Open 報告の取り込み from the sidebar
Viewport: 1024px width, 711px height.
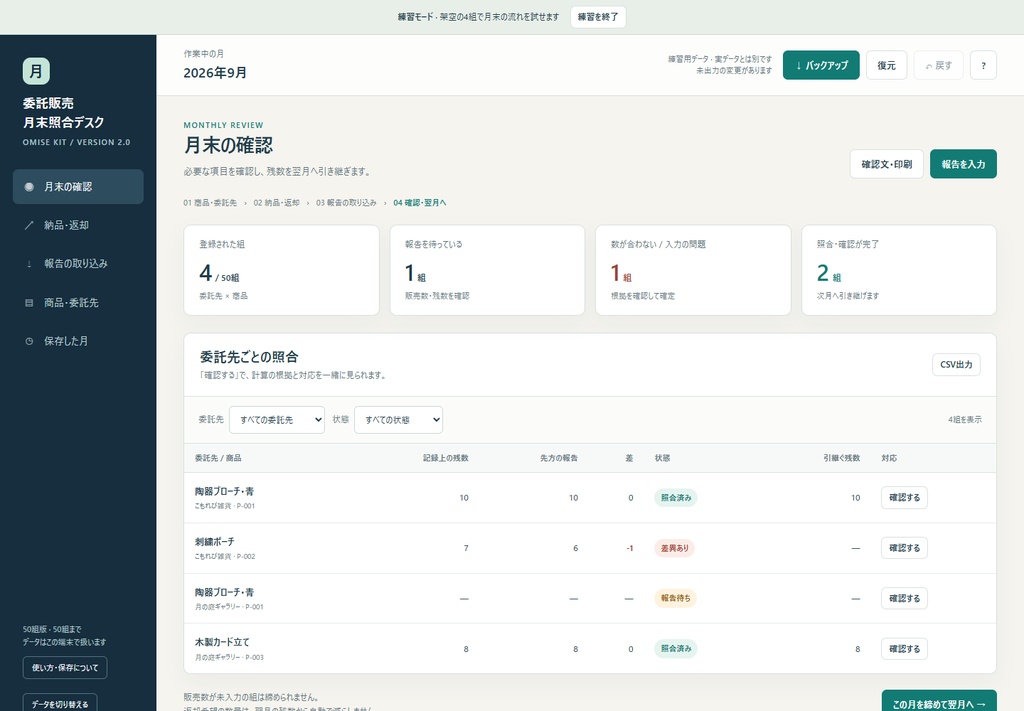[x=78, y=264]
